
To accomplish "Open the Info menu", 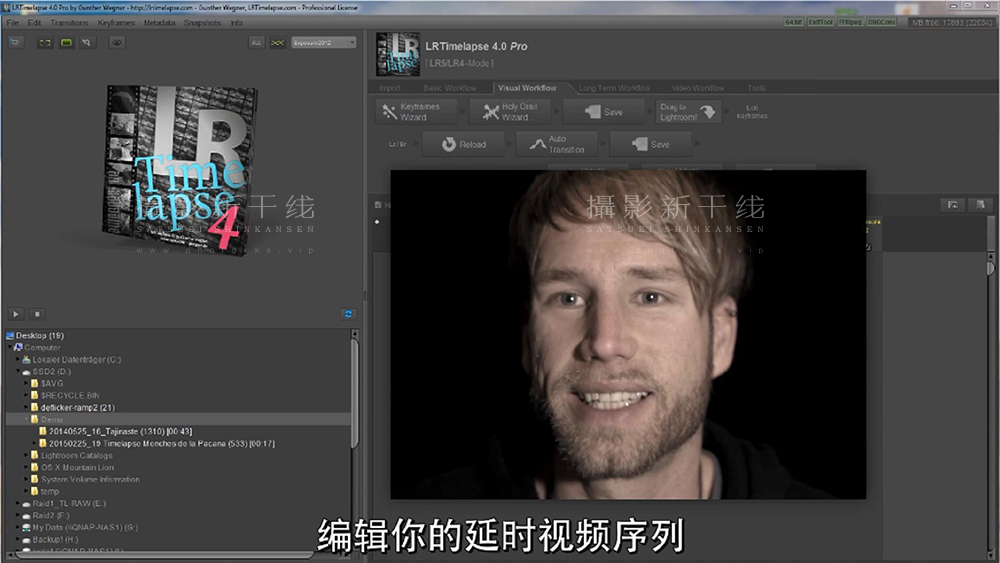I will click(237, 22).
